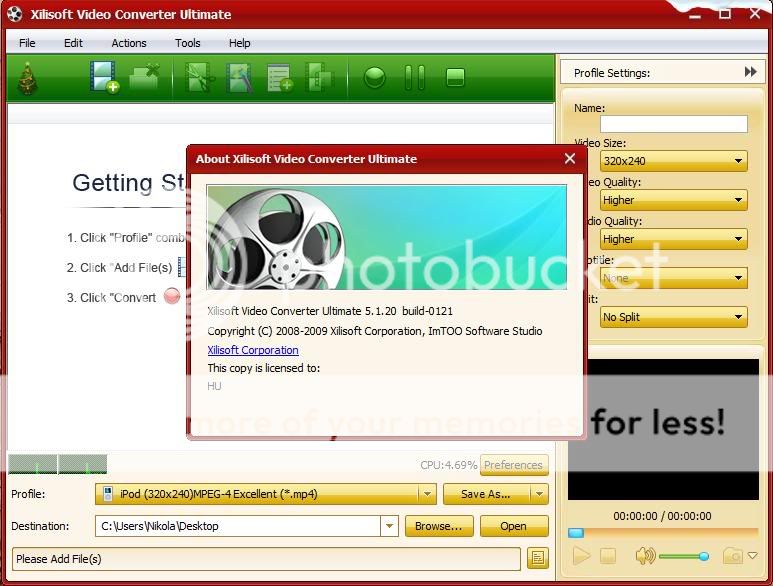Click the Browse... button
Viewport: 773px width, 586px height.
coord(439,526)
